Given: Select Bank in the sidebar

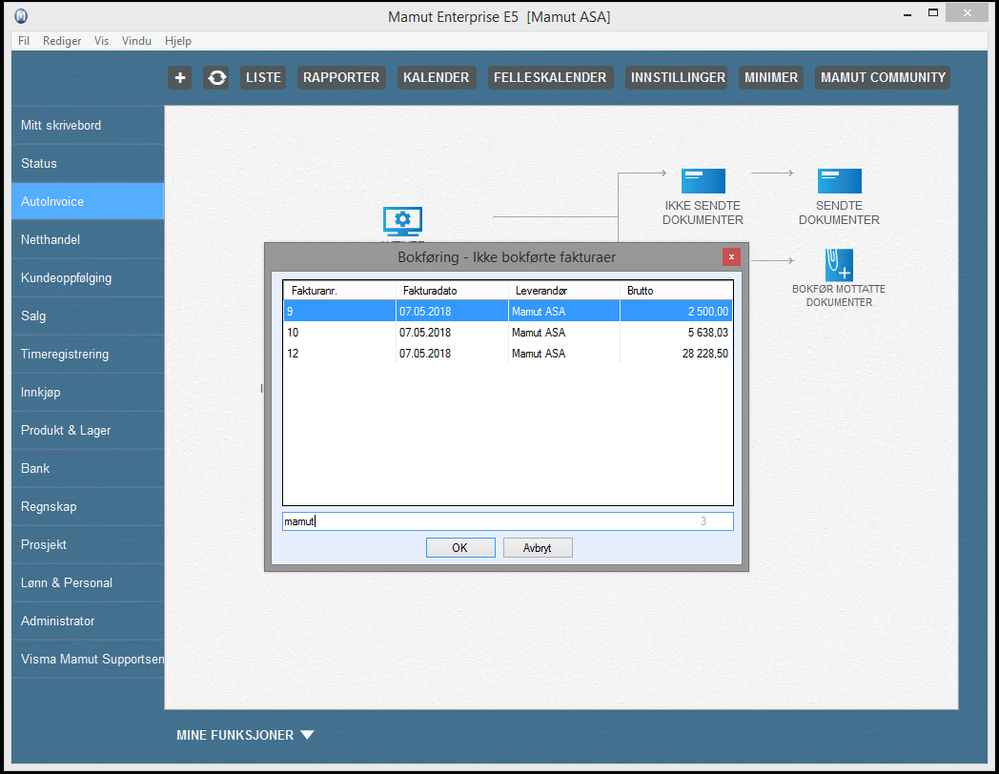Looking at the screenshot, I should (x=88, y=468).
